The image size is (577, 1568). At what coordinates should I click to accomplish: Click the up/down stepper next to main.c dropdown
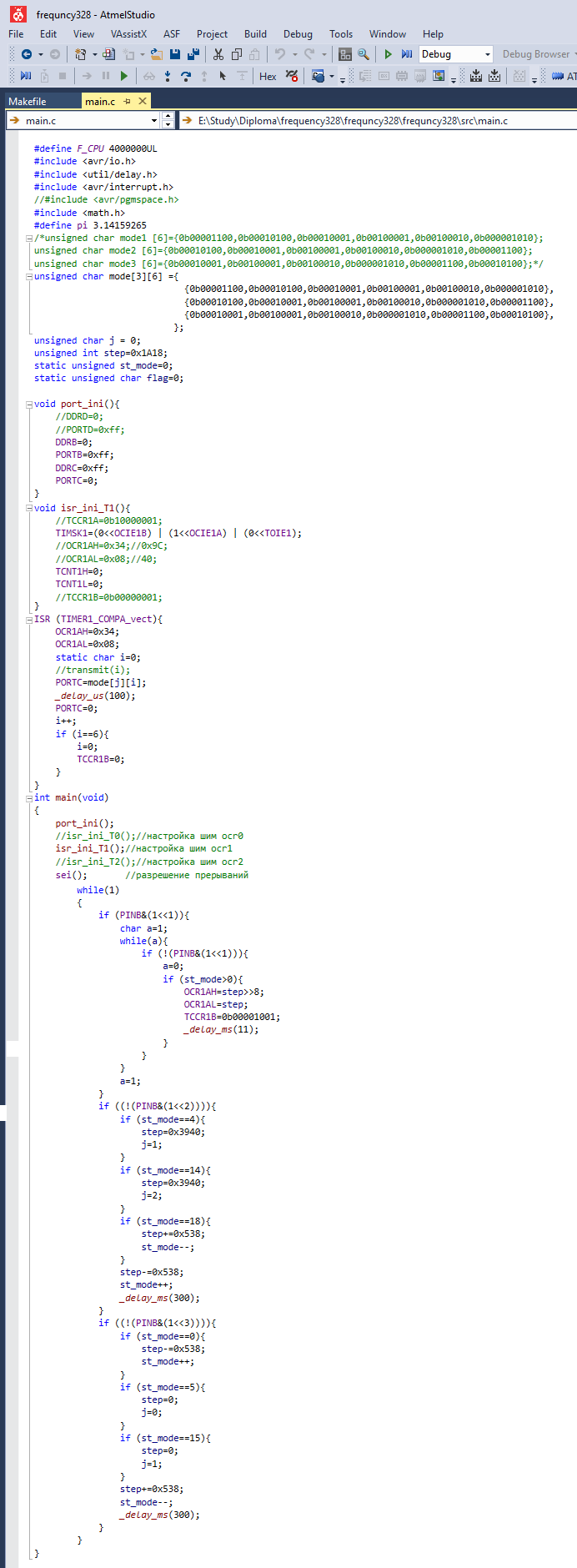point(168,121)
